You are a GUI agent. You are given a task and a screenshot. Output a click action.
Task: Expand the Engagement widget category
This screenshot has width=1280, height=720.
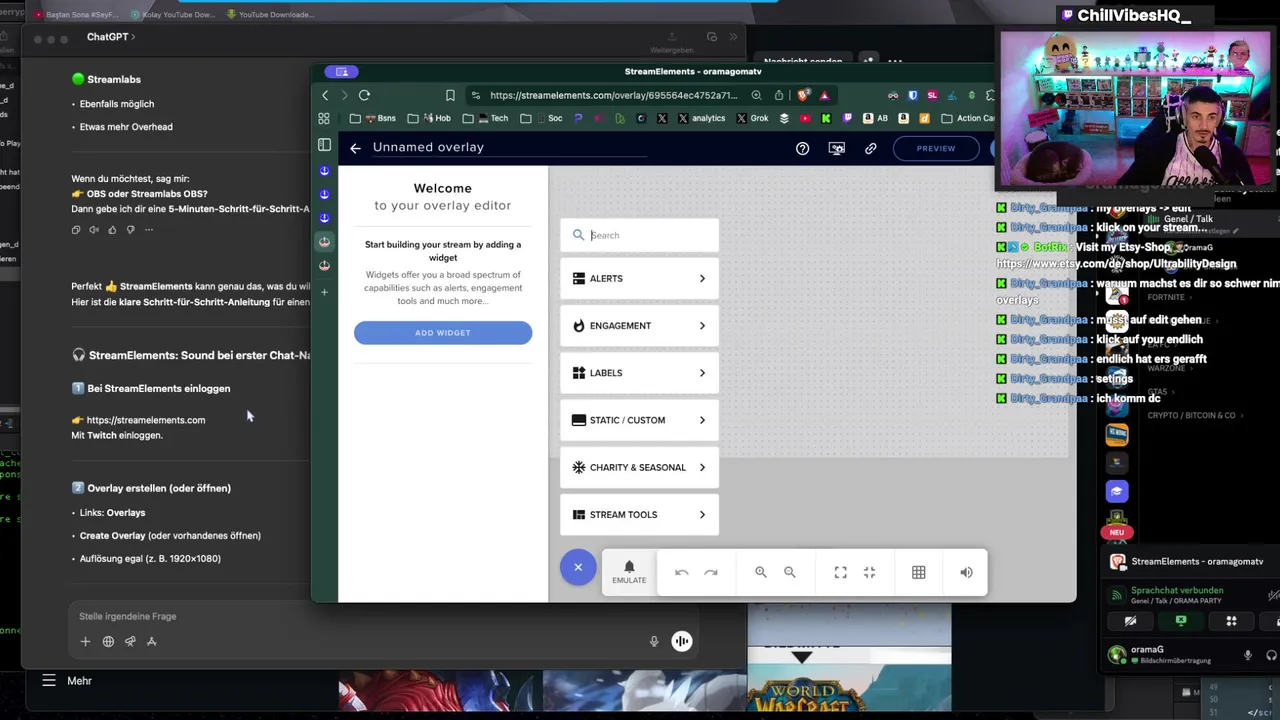pyautogui.click(x=639, y=325)
